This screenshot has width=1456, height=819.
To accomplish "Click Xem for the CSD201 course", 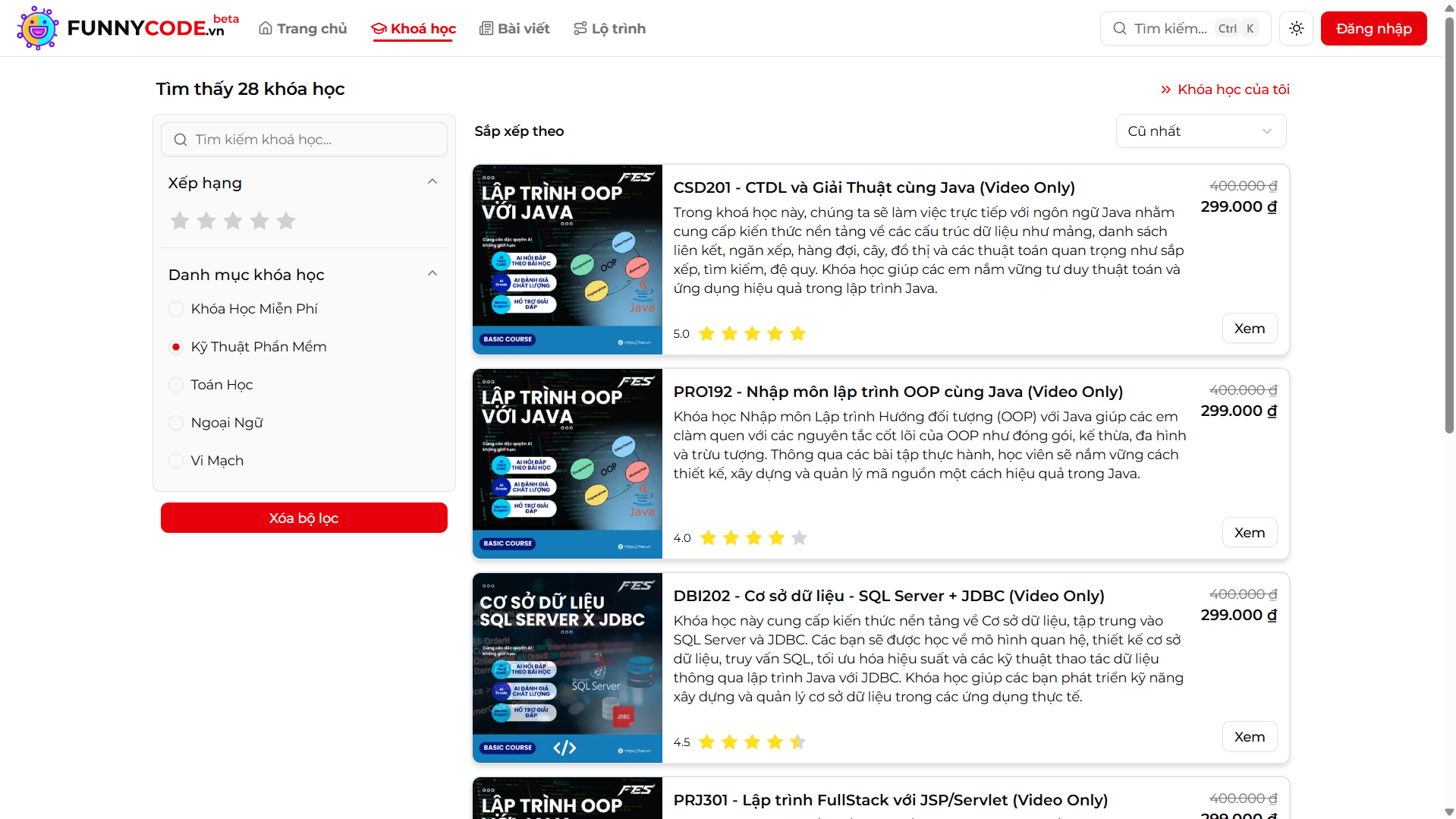I will tap(1250, 329).
